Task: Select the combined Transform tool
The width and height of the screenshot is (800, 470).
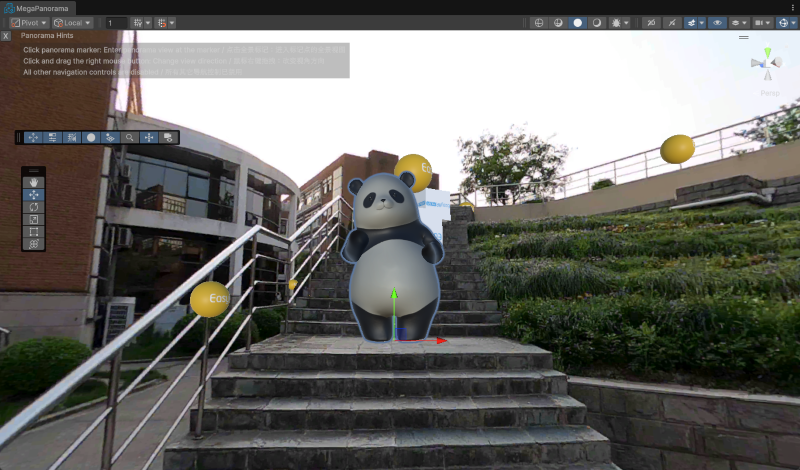Action: pos(34,244)
